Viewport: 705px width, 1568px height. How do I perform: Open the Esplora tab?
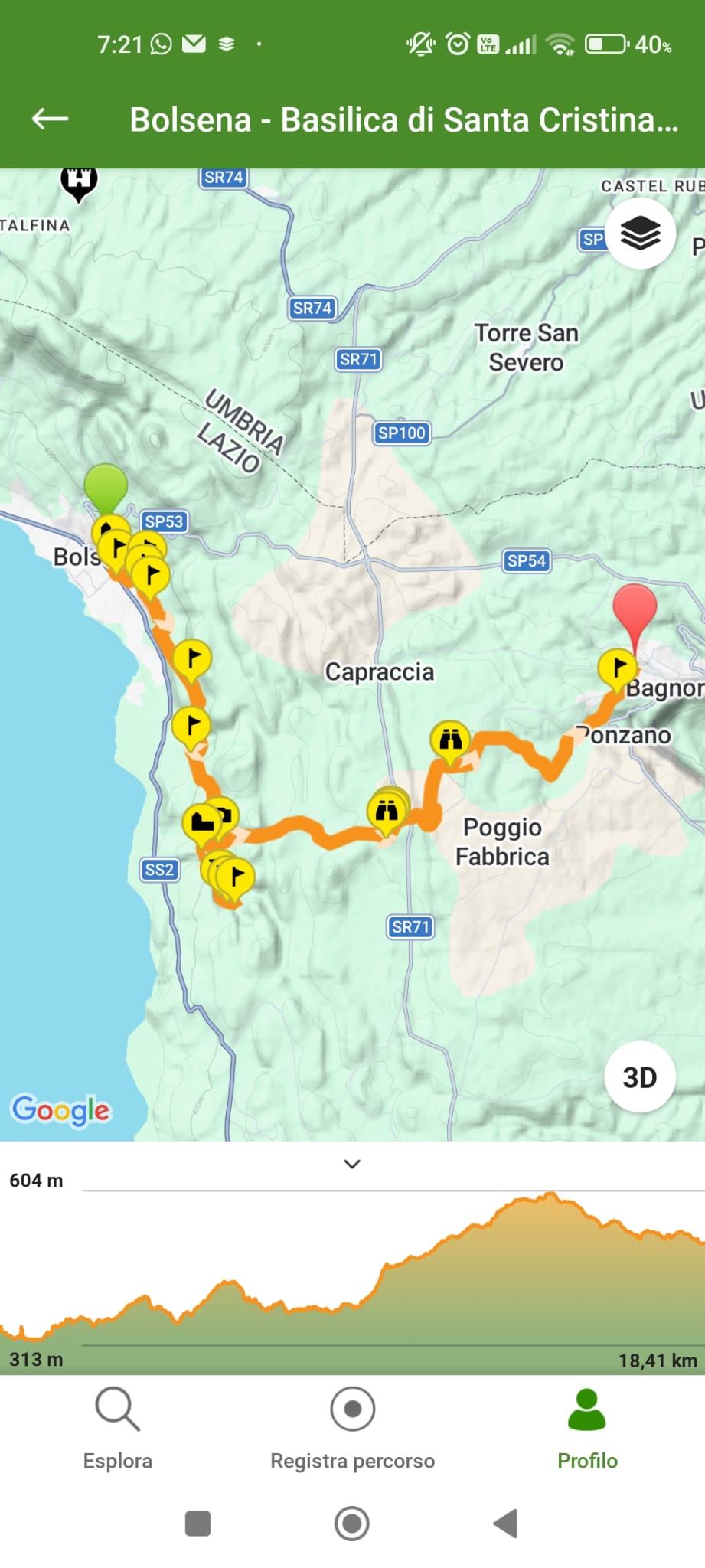tap(117, 1429)
